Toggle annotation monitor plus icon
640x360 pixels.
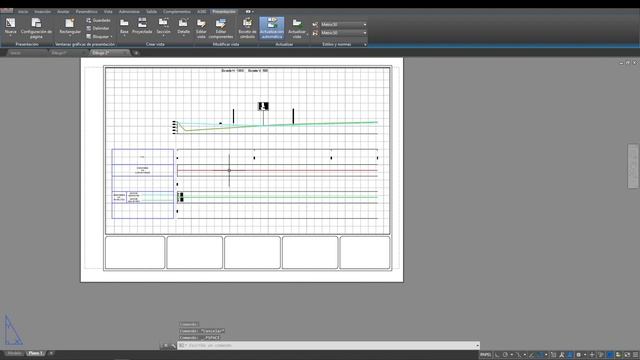tap(592, 355)
